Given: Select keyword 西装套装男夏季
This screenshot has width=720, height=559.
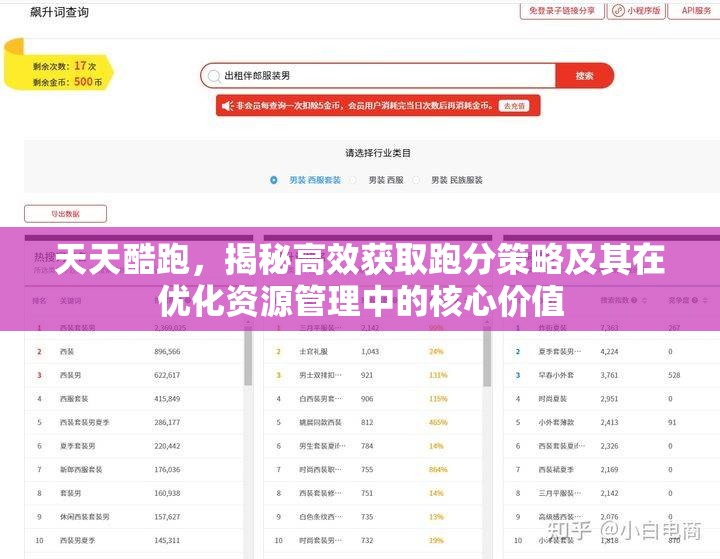Looking at the screenshot, I should coord(84,422).
